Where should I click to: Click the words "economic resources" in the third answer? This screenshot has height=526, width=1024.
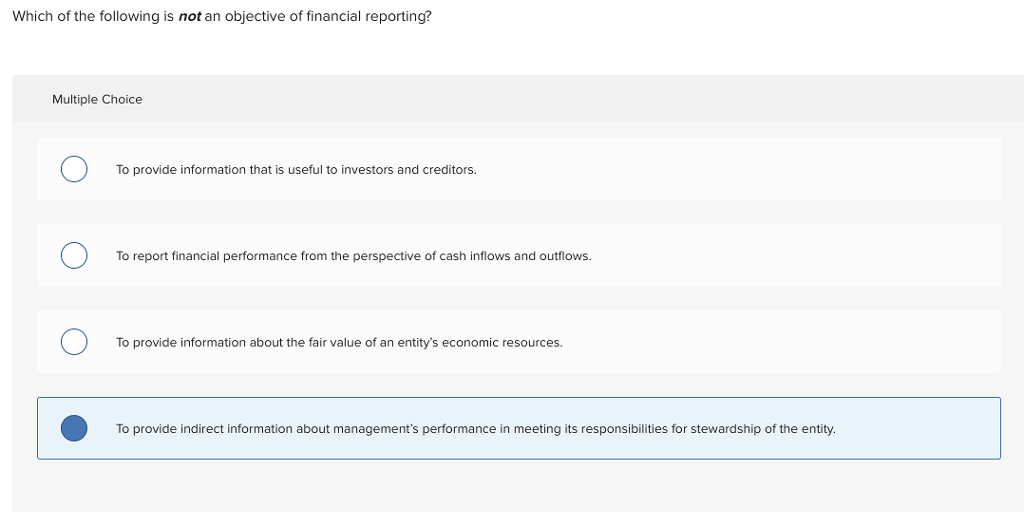point(502,343)
